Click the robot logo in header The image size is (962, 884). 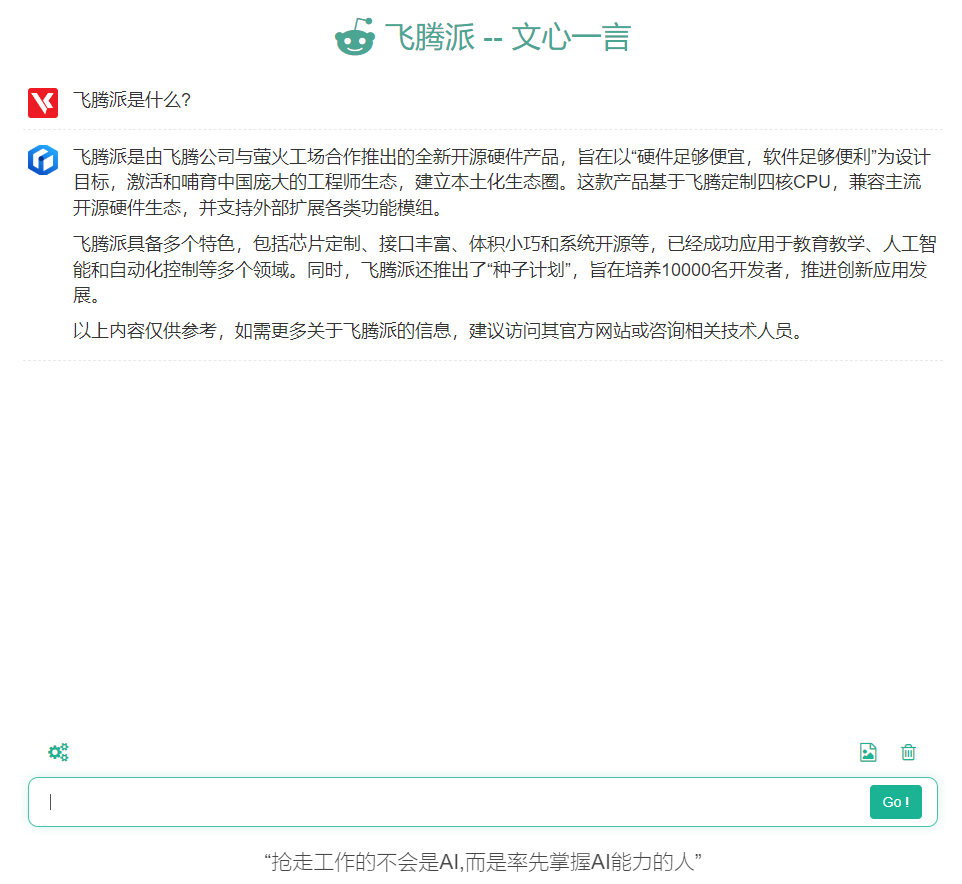pyautogui.click(x=354, y=38)
